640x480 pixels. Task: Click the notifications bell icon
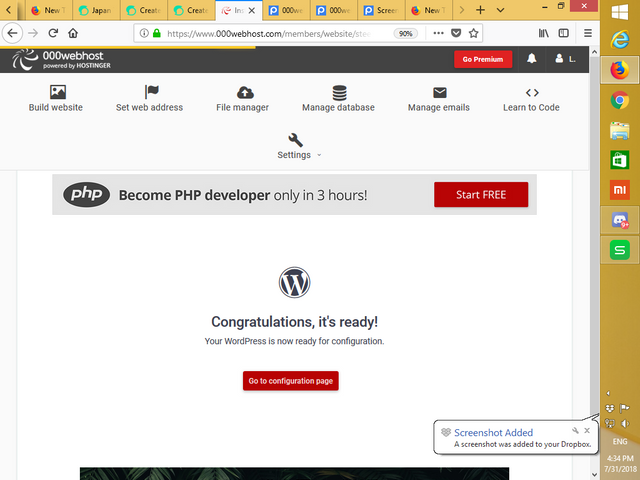(x=531, y=59)
